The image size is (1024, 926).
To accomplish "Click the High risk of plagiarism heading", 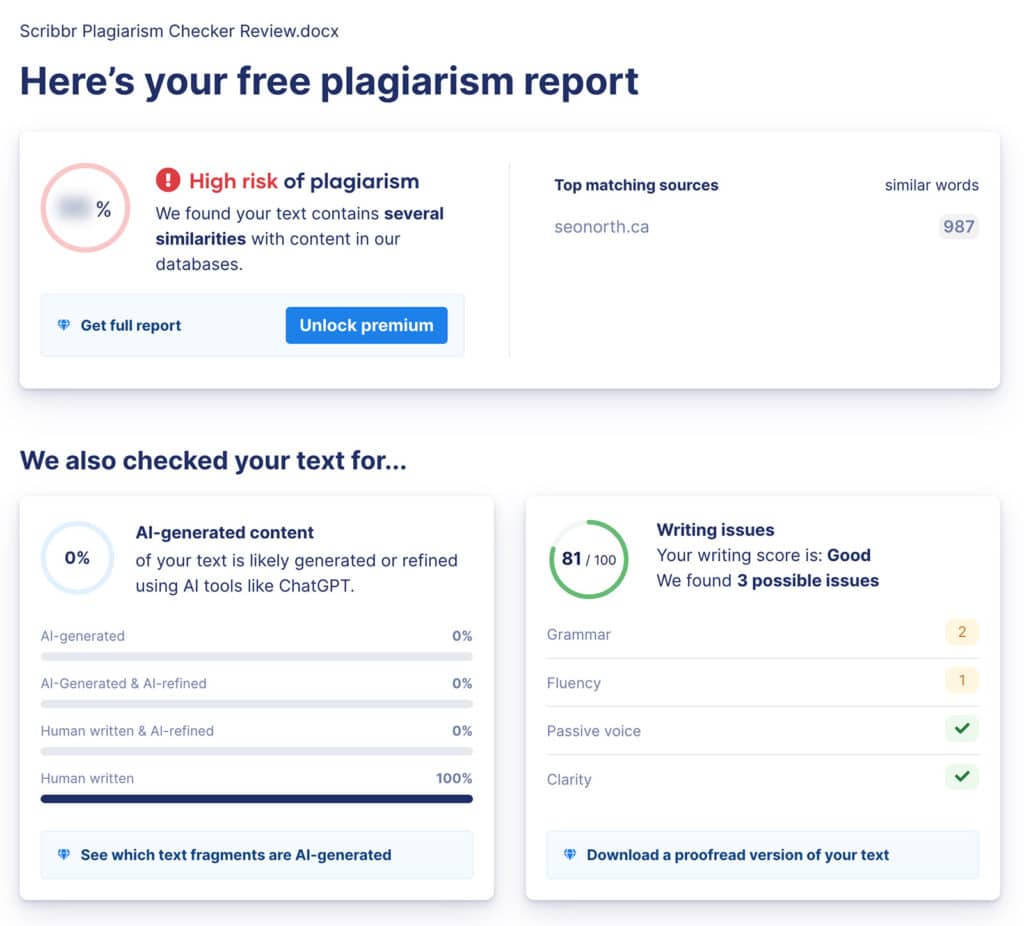I will coord(304,181).
